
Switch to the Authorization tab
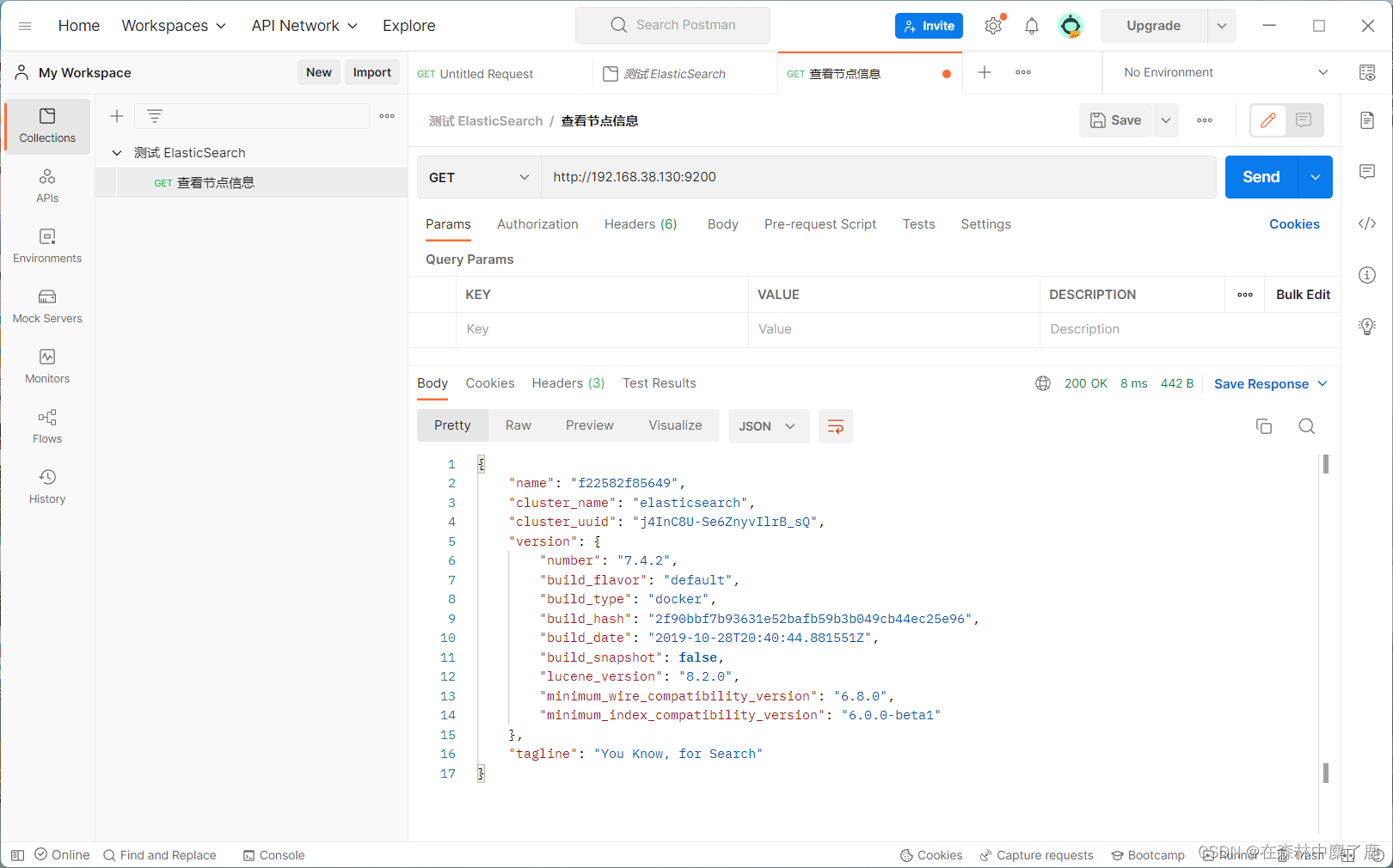(x=537, y=224)
